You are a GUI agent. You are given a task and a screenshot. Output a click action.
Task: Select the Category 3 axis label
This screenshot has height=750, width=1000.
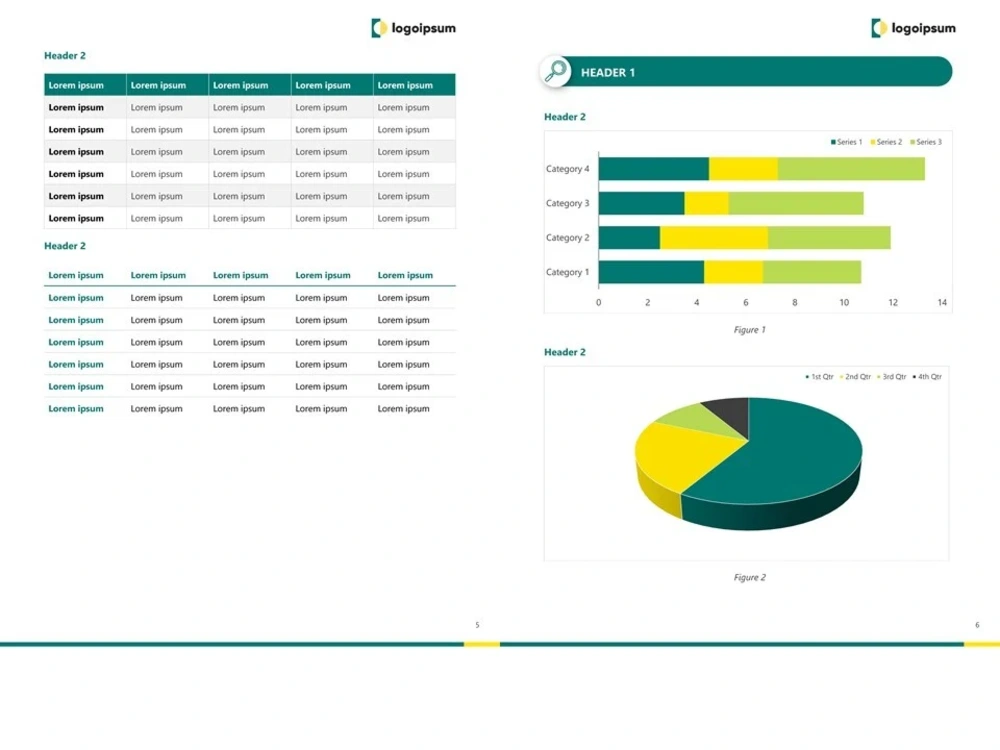point(568,203)
